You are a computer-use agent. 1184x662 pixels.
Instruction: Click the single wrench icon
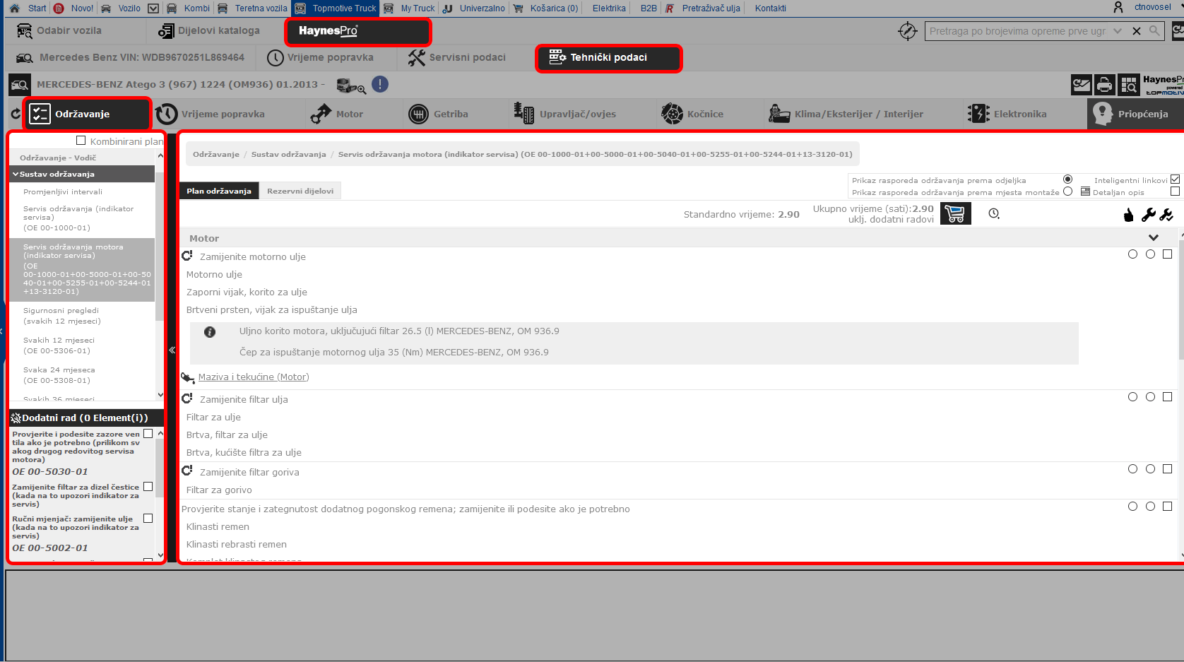1148,215
